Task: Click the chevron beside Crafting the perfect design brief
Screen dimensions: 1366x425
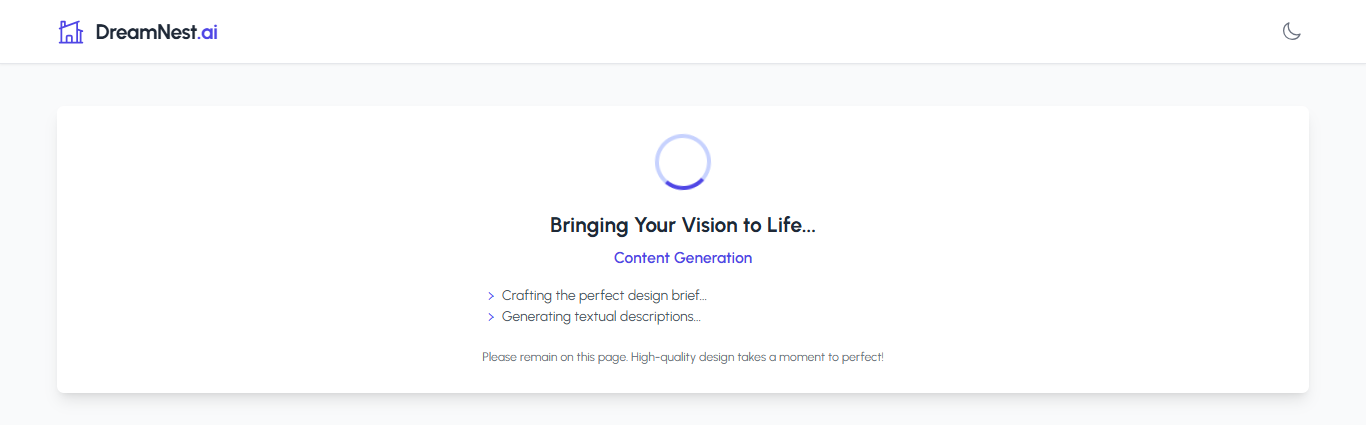Action: click(491, 296)
